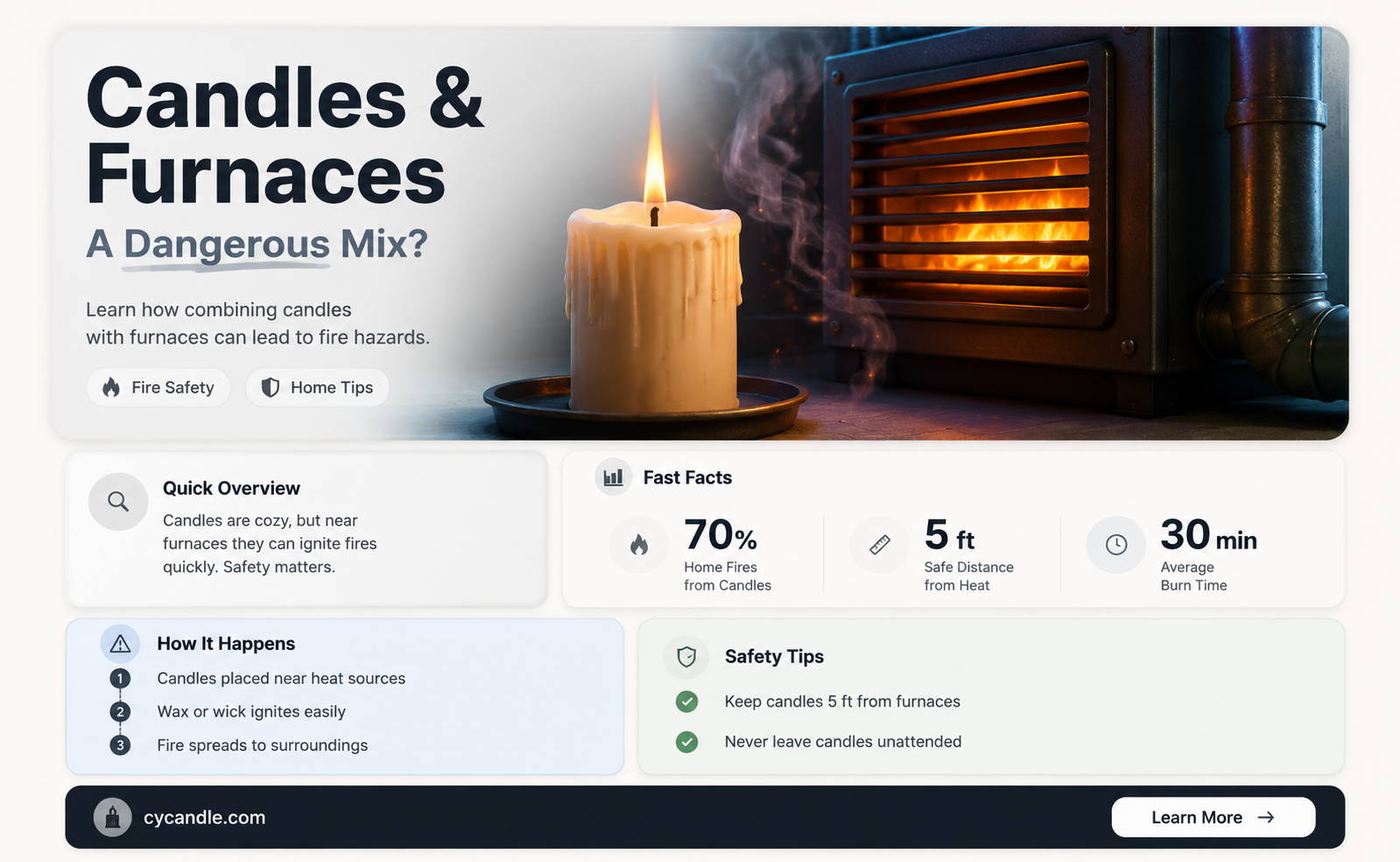Click the warning triangle icon at How It Happens
The image size is (1400, 862).
pyautogui.click(x=120, y=644)
